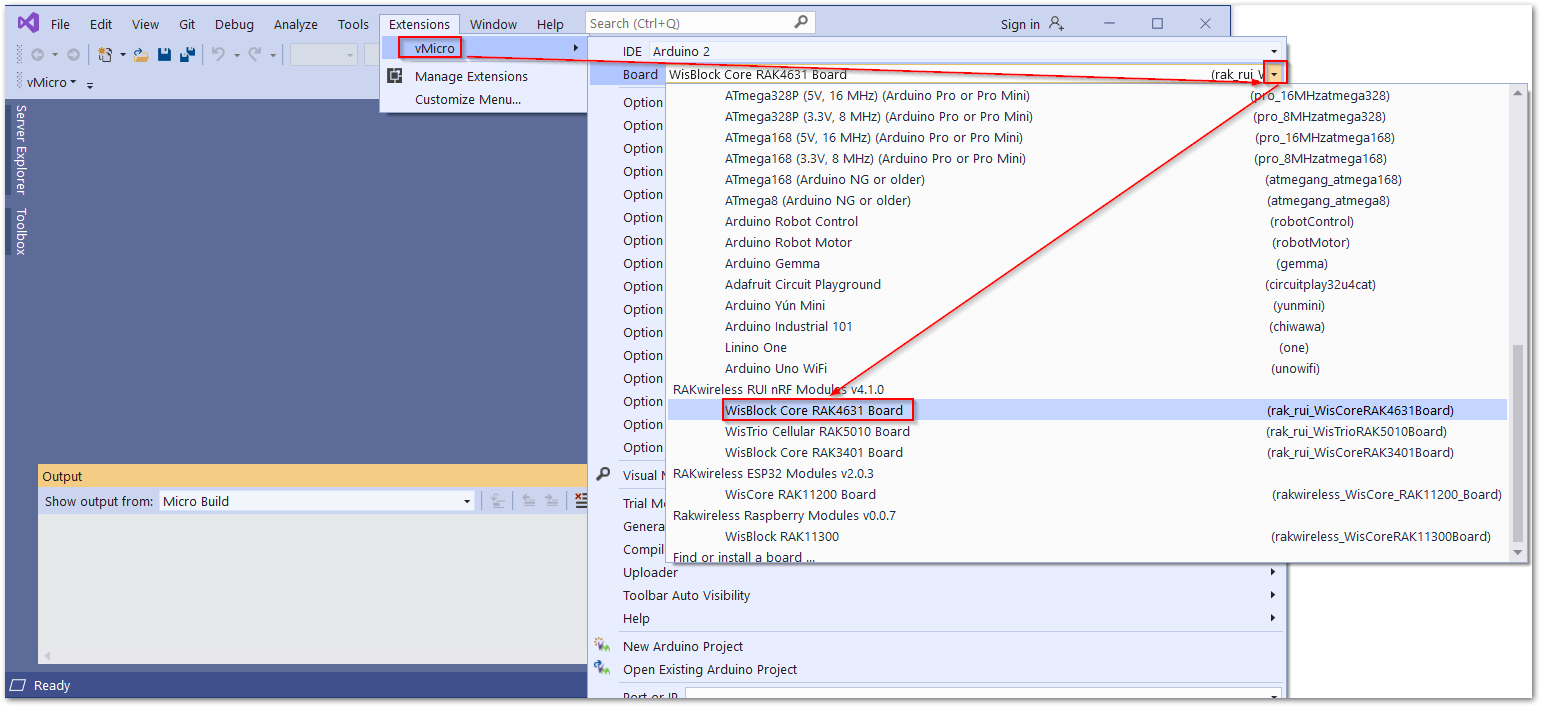Open the Debug menu
The image size is (1541, 707).
pos(234,24)
